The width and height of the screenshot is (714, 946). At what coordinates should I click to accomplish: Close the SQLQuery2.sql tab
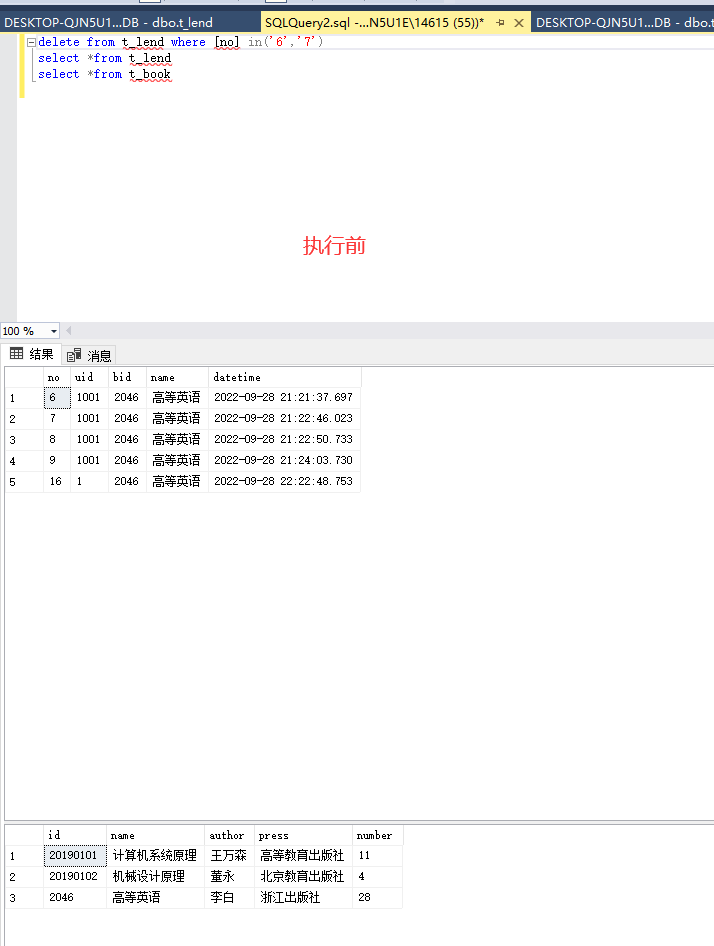(x=518, y=23)
